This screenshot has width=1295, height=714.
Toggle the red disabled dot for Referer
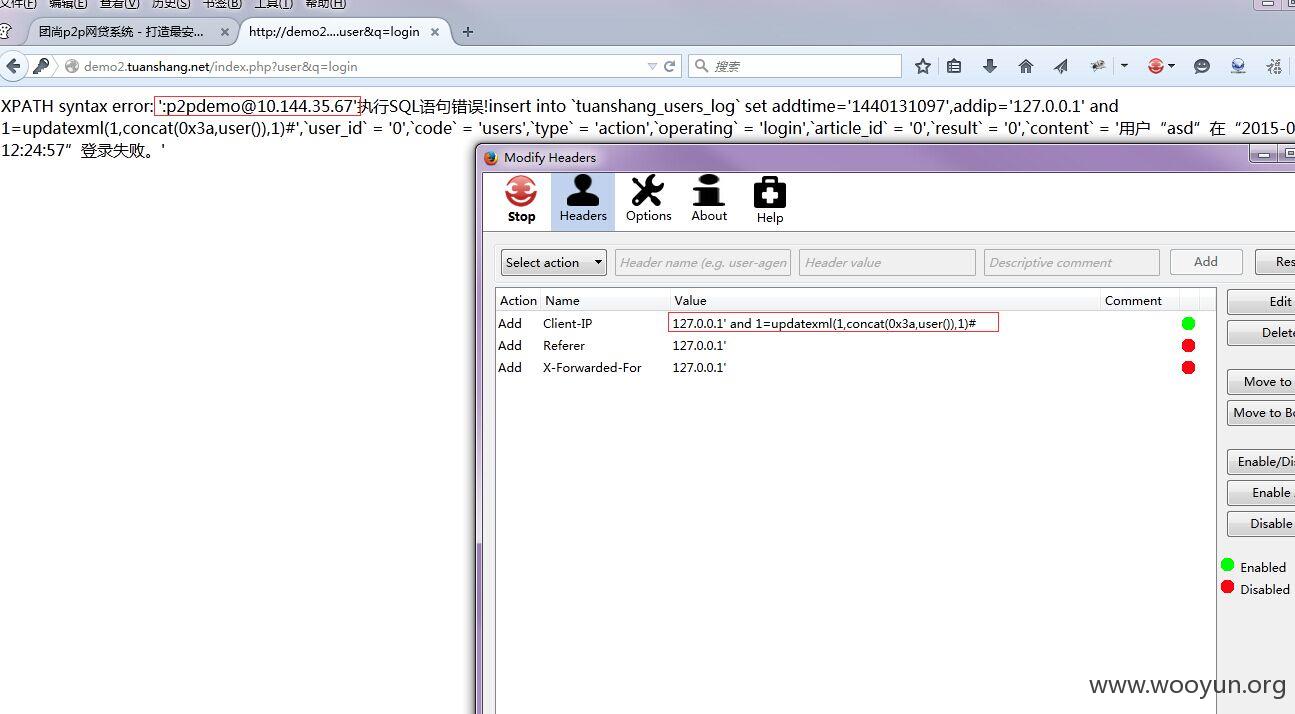[x=1188, y=345]
